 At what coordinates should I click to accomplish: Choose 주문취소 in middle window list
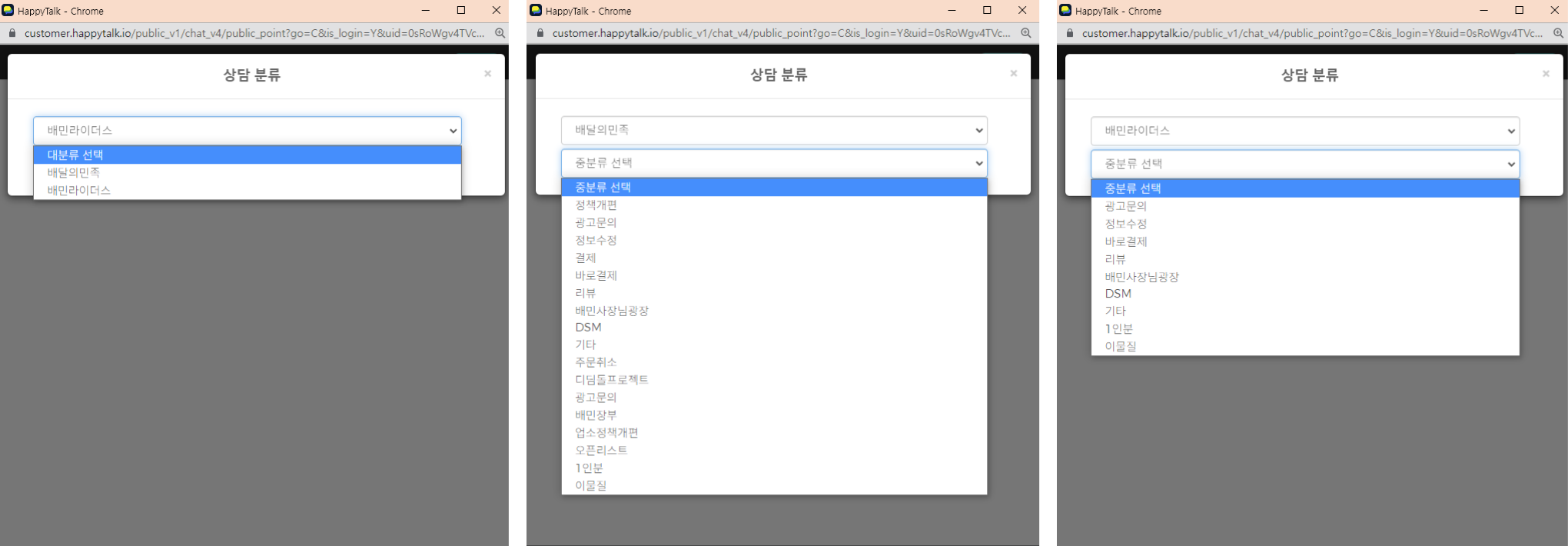[x=774, y=362]
